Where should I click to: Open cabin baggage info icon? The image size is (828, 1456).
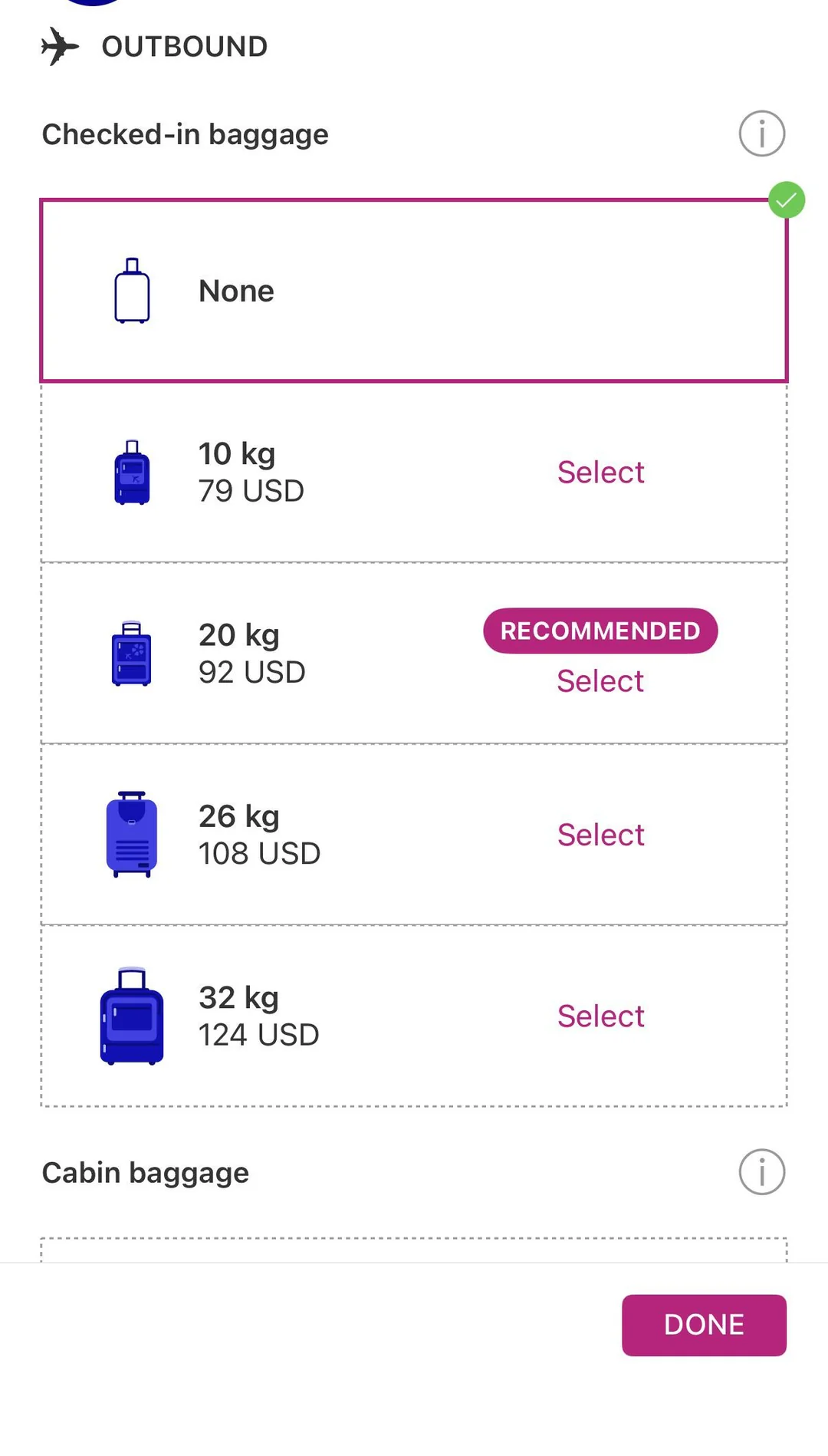click(x=761, y=1171)
